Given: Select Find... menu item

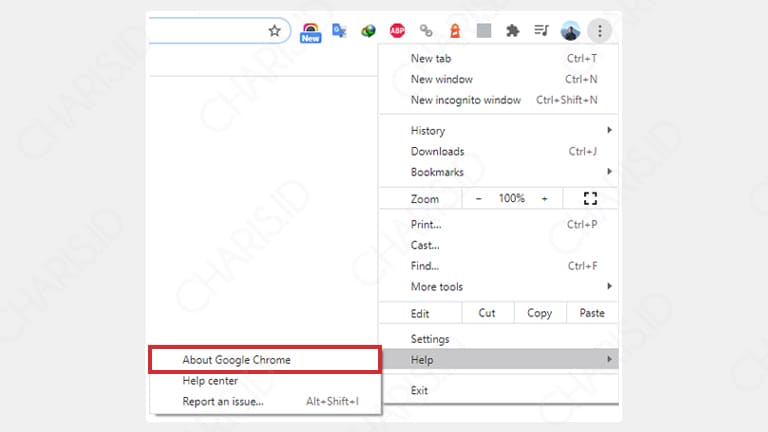Looking at the screenshot, I should 499,266.
